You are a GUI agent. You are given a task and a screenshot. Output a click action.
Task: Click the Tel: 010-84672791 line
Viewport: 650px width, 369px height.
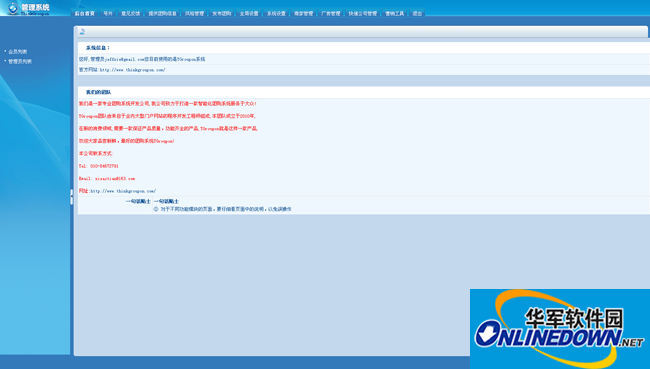(99, 166)
